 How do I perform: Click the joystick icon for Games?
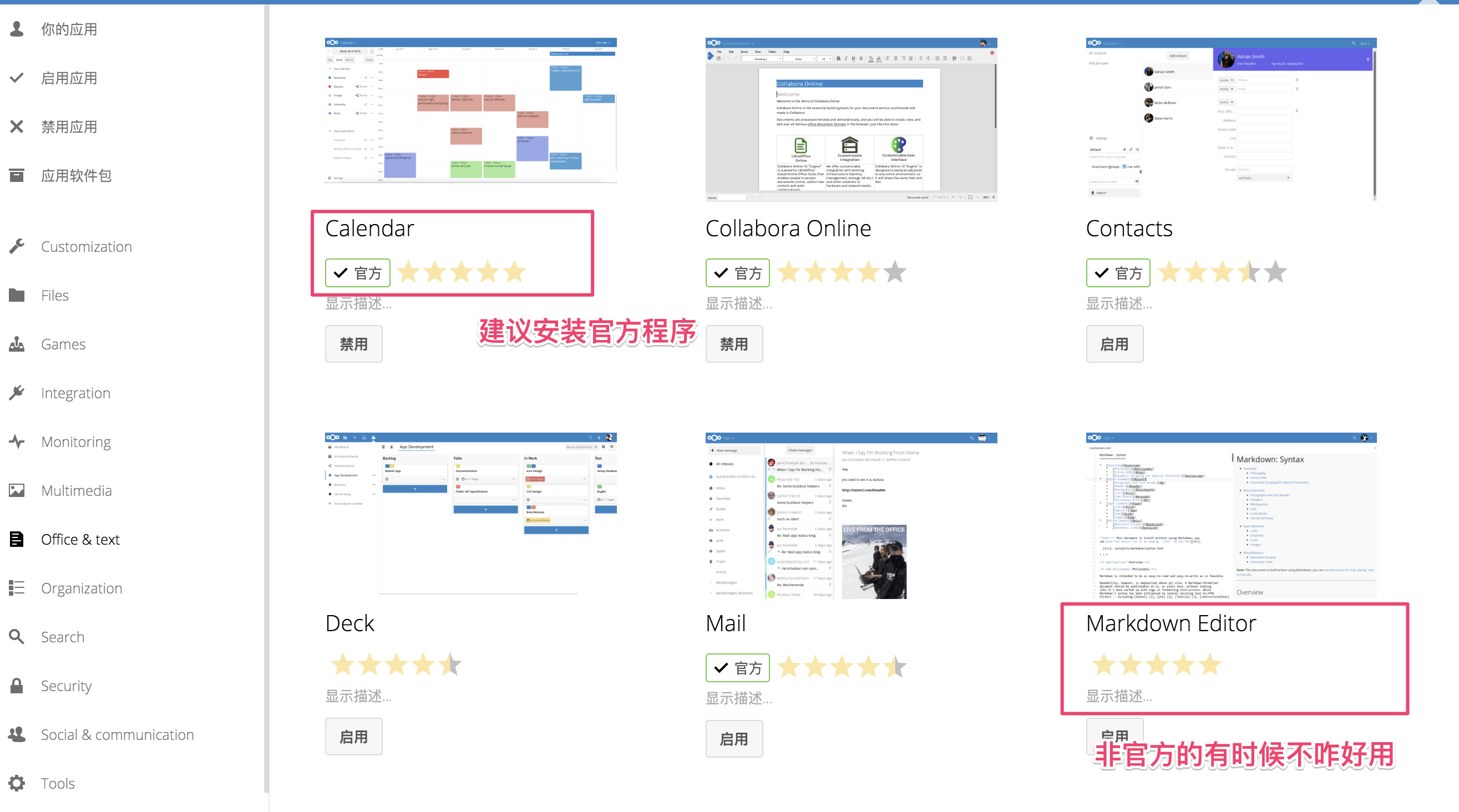17,344
